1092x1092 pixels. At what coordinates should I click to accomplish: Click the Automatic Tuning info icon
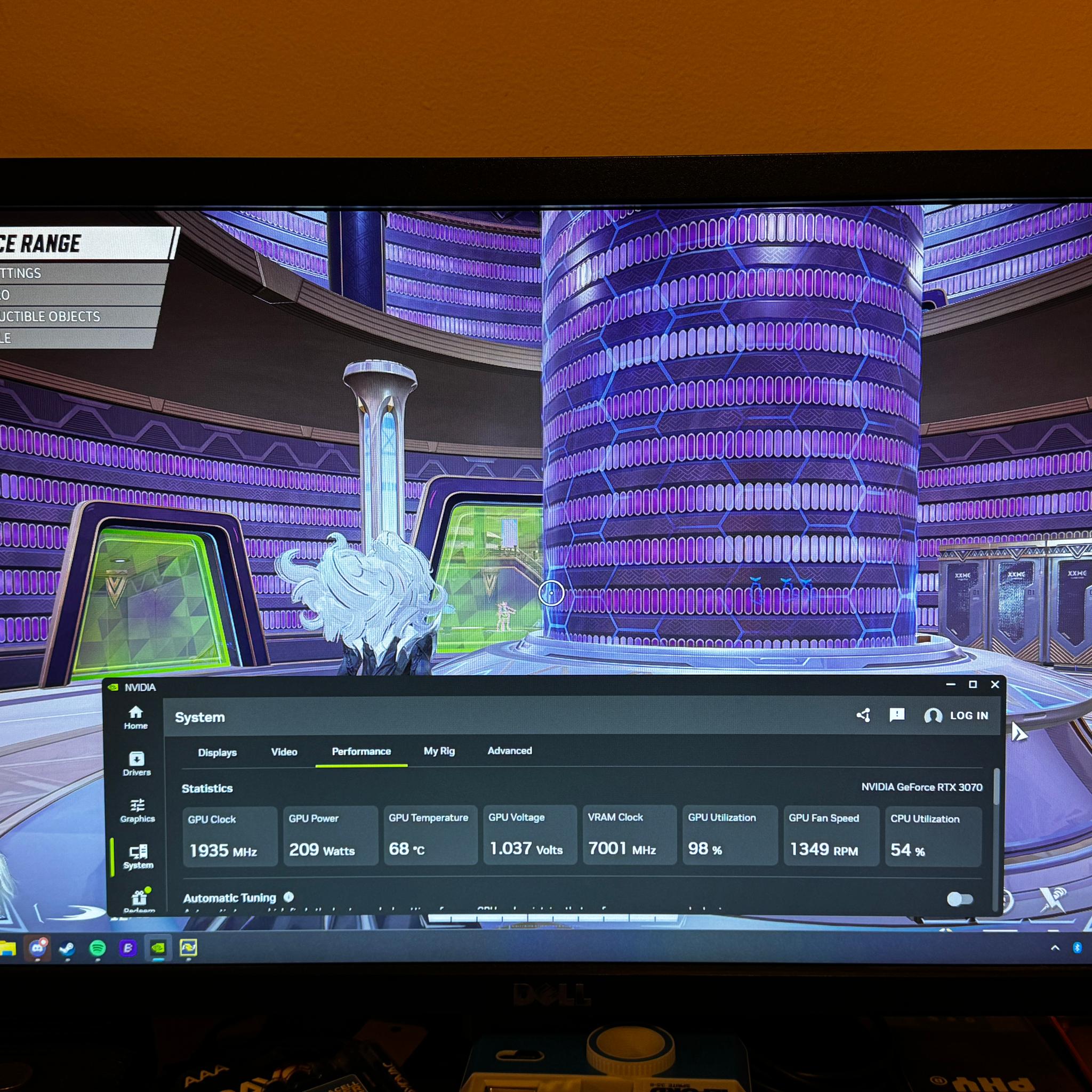(289, 897)
